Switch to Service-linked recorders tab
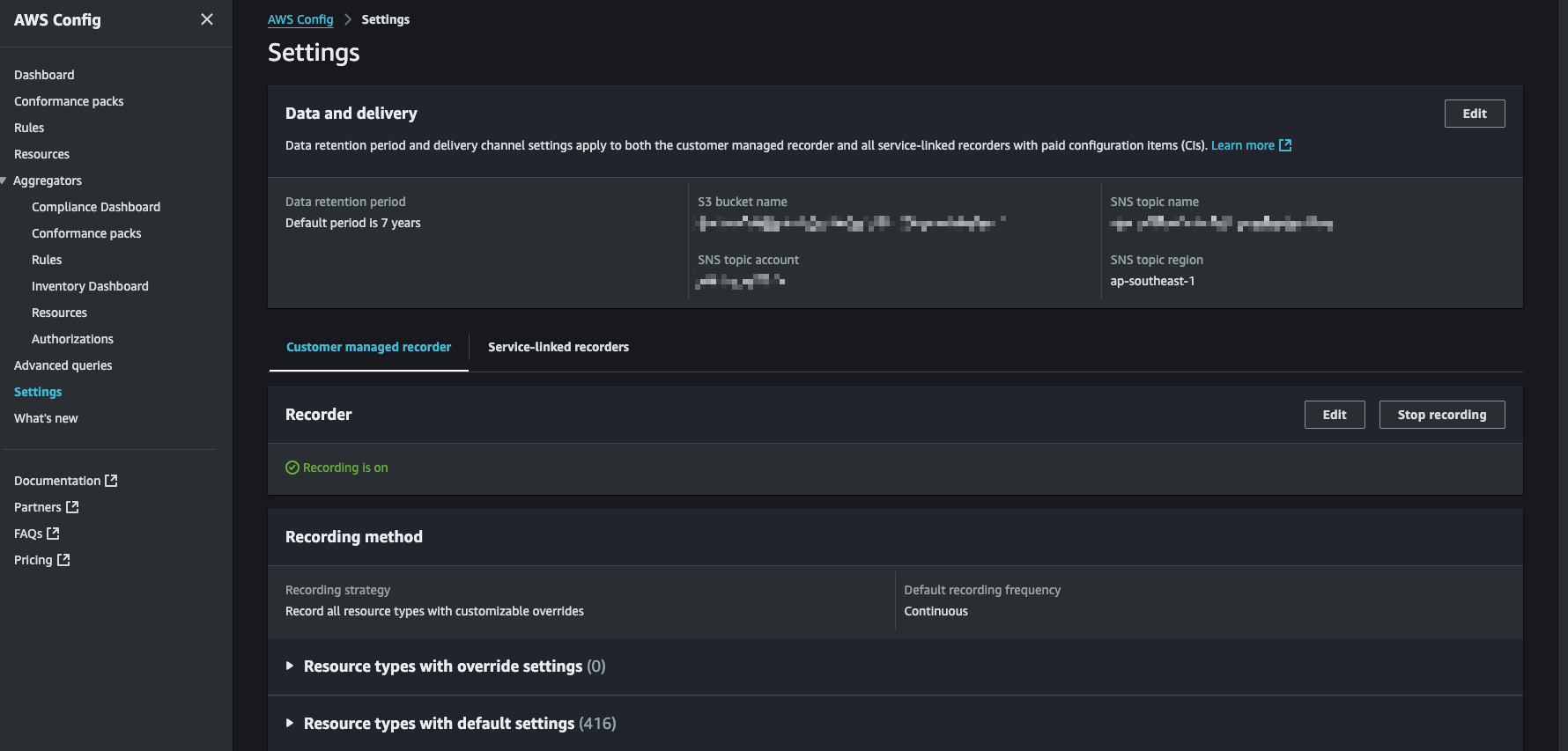Screen dimensions: 1568x751 tap(558, 347)
